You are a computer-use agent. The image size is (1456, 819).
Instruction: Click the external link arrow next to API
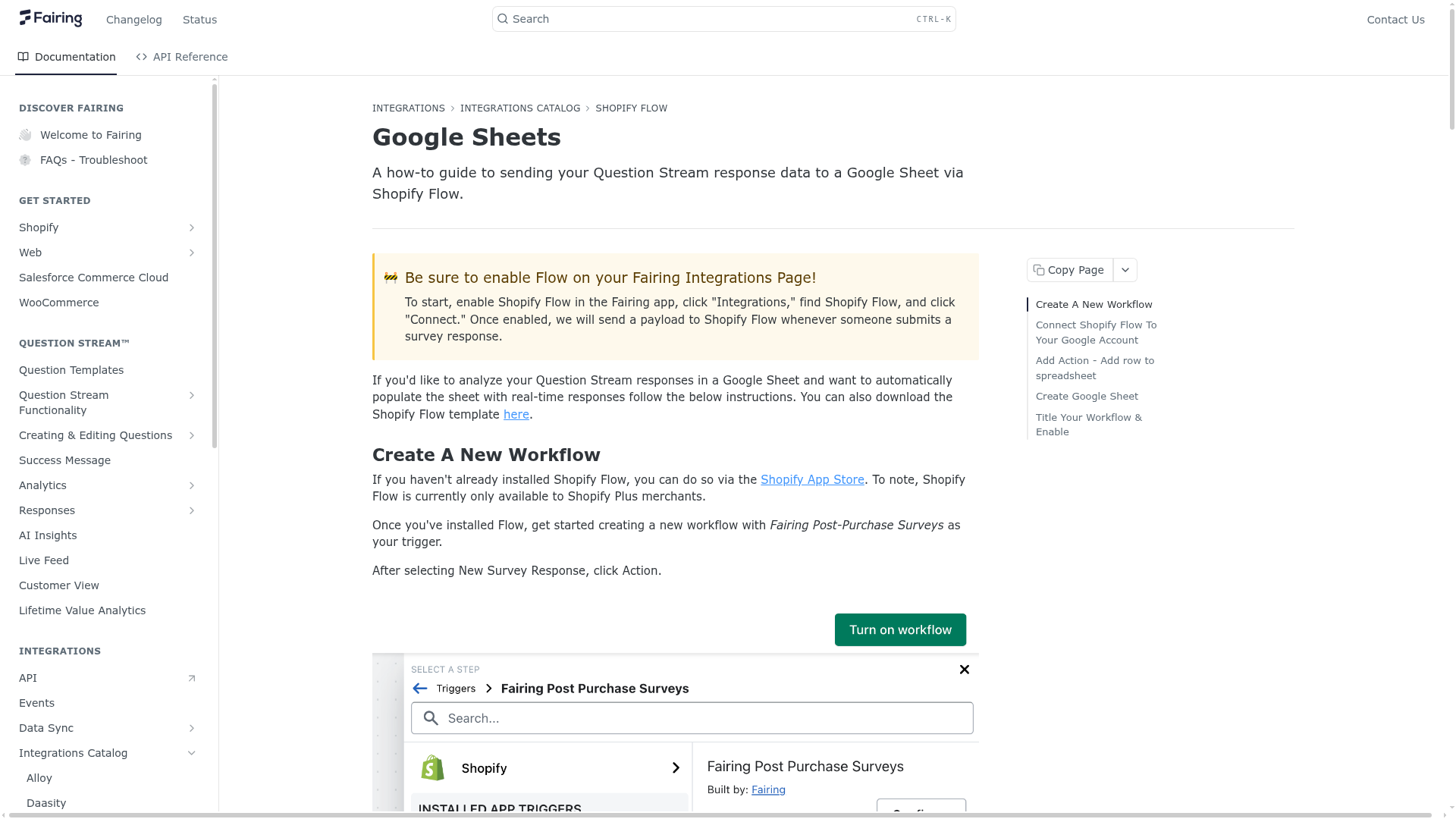pyautogui.click(x=192, y=678)
